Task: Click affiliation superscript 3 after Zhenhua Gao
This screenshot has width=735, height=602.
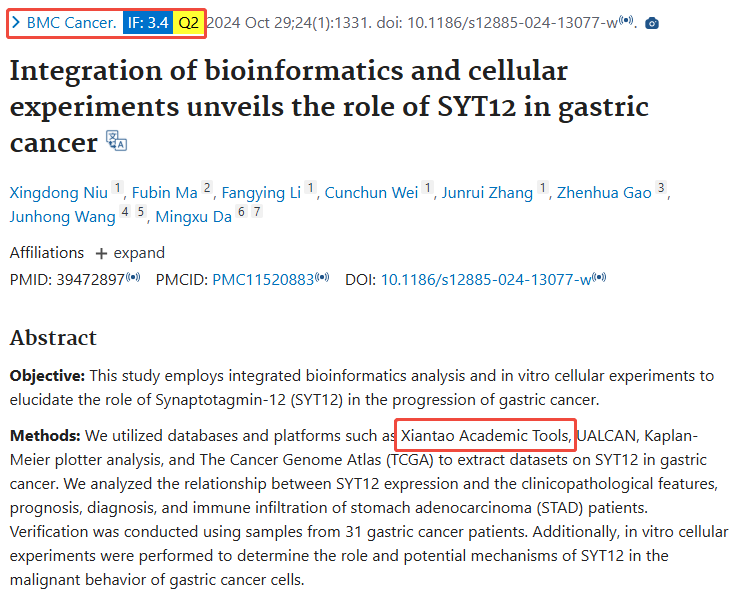Action: (661, 188)
